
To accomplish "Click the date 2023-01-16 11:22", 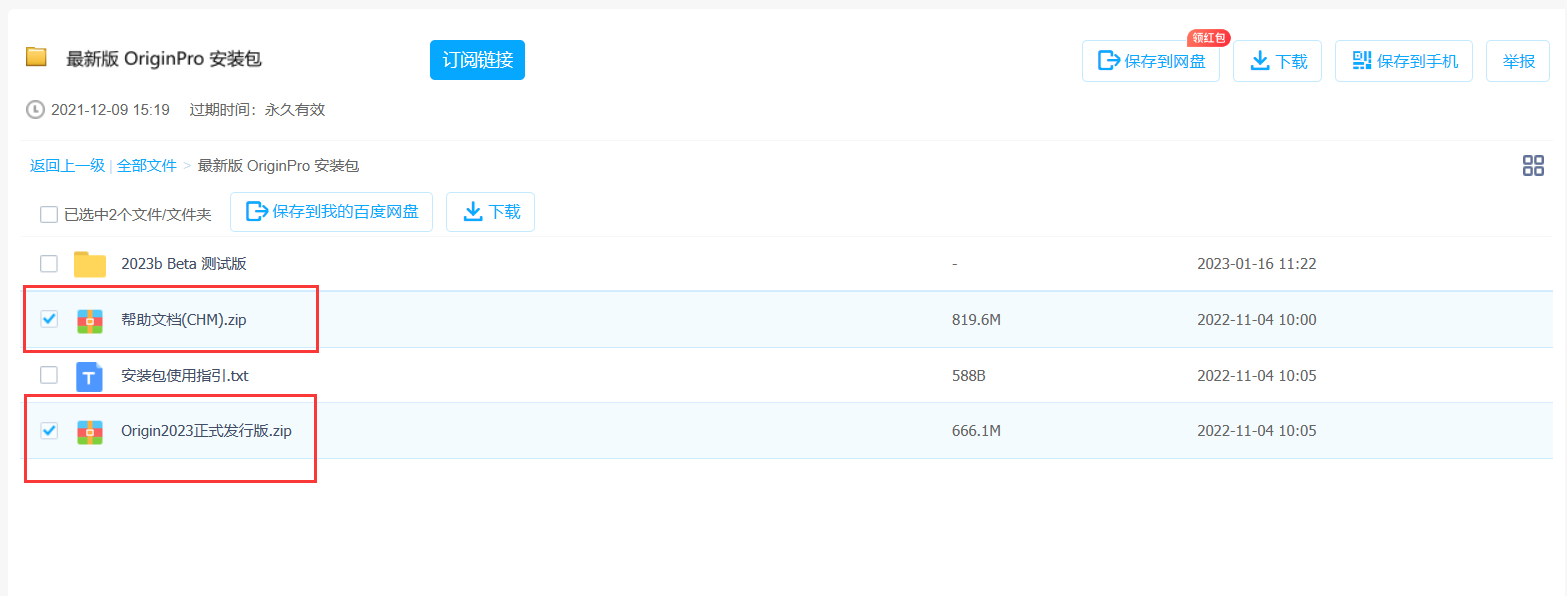I will click(1257, 264).
